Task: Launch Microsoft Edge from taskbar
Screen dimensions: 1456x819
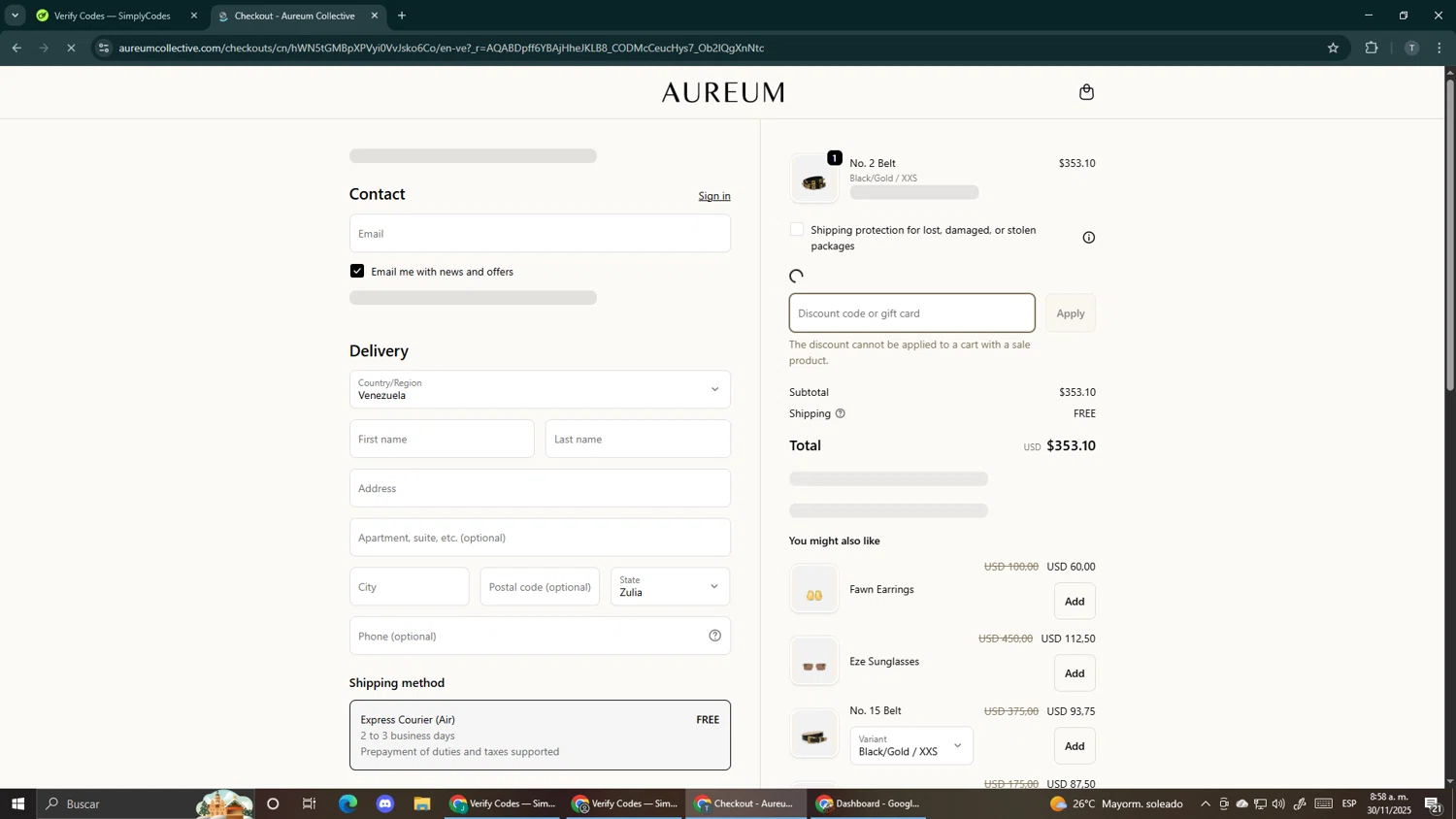Action: pos(347,804)
